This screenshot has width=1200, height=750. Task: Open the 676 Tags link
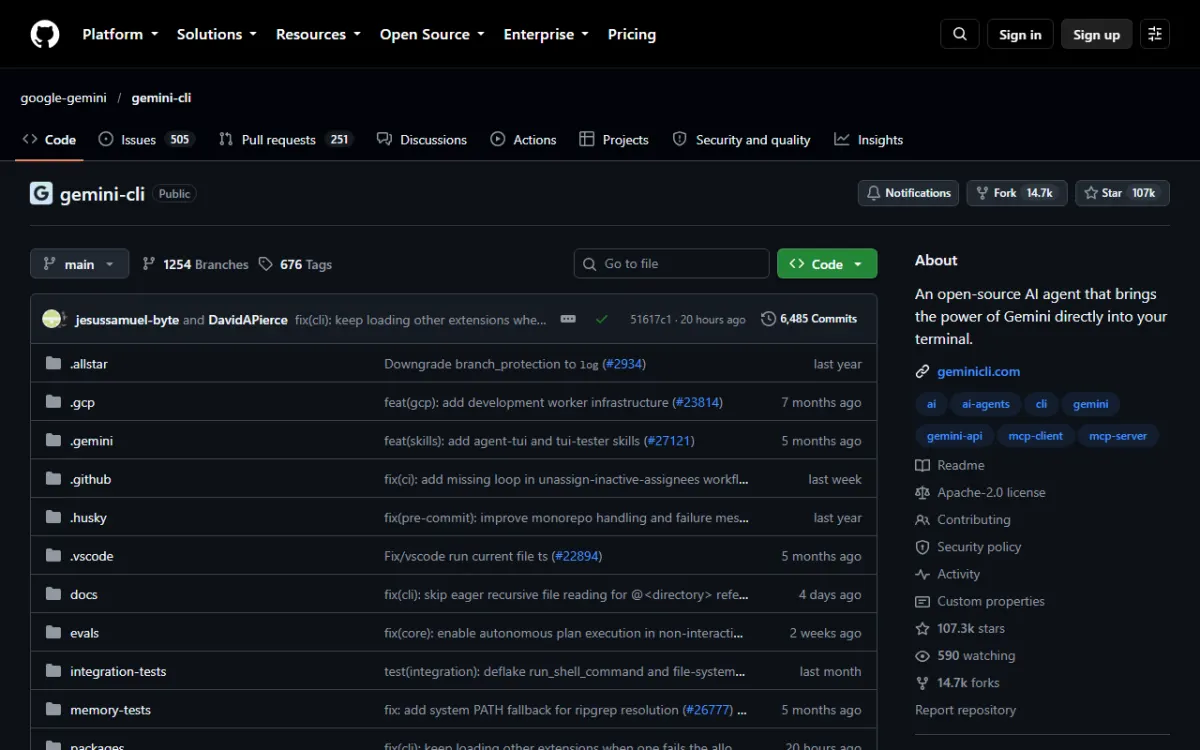pyautogui.click(x=295, y=264)
